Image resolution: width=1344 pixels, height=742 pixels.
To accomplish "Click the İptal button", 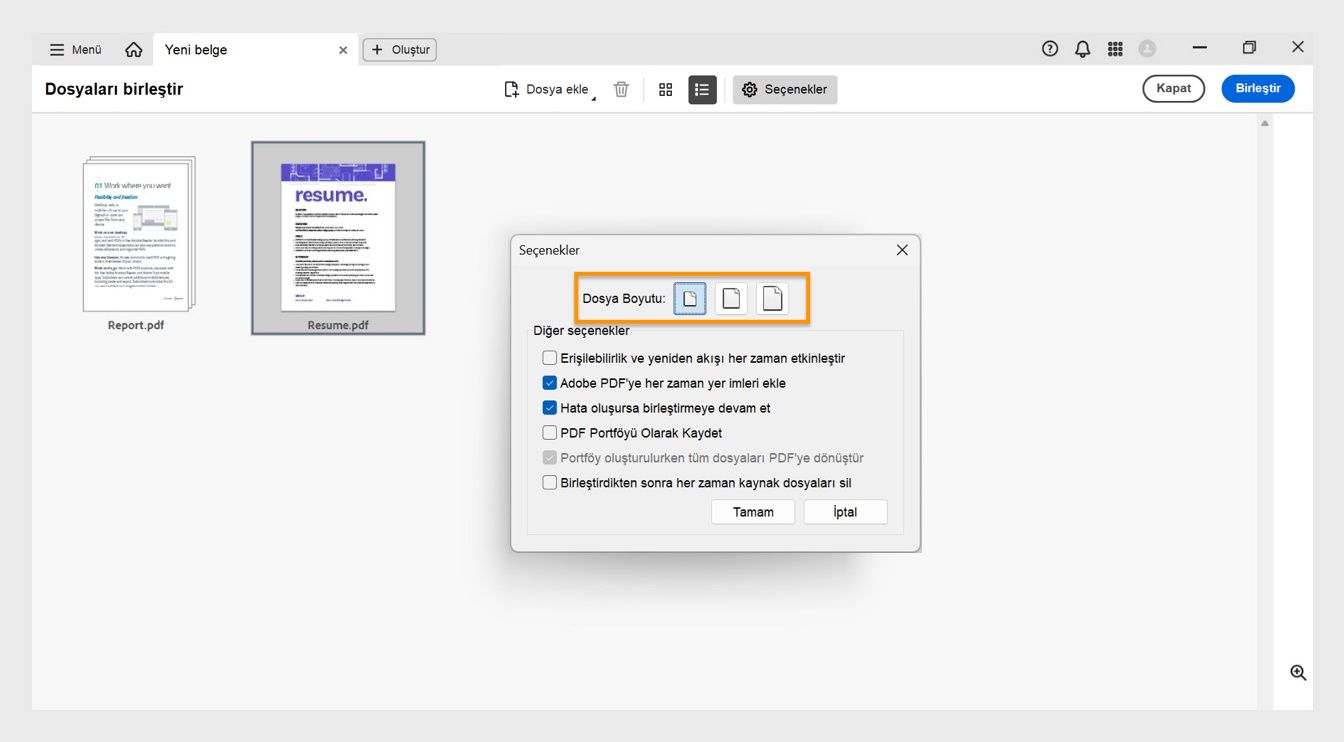I will click(845, 512).
